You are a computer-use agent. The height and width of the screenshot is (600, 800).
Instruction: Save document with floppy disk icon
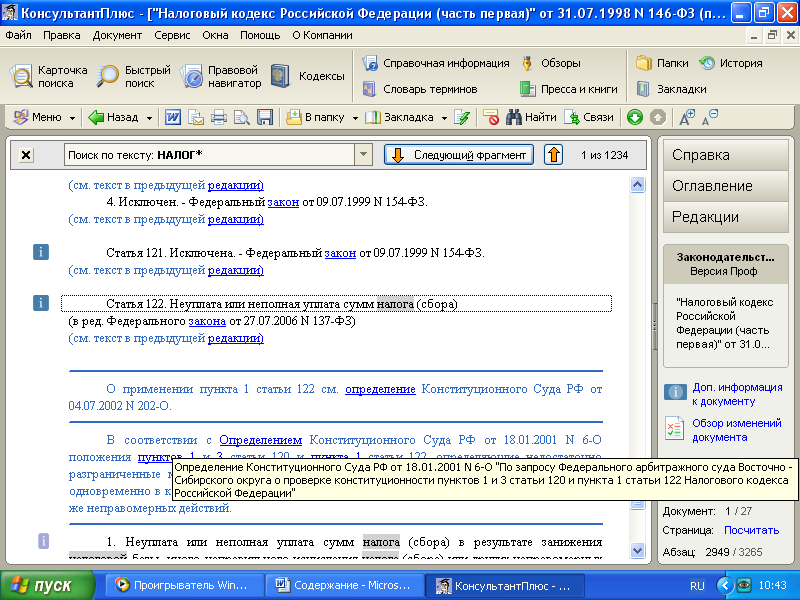click(265, 117)
